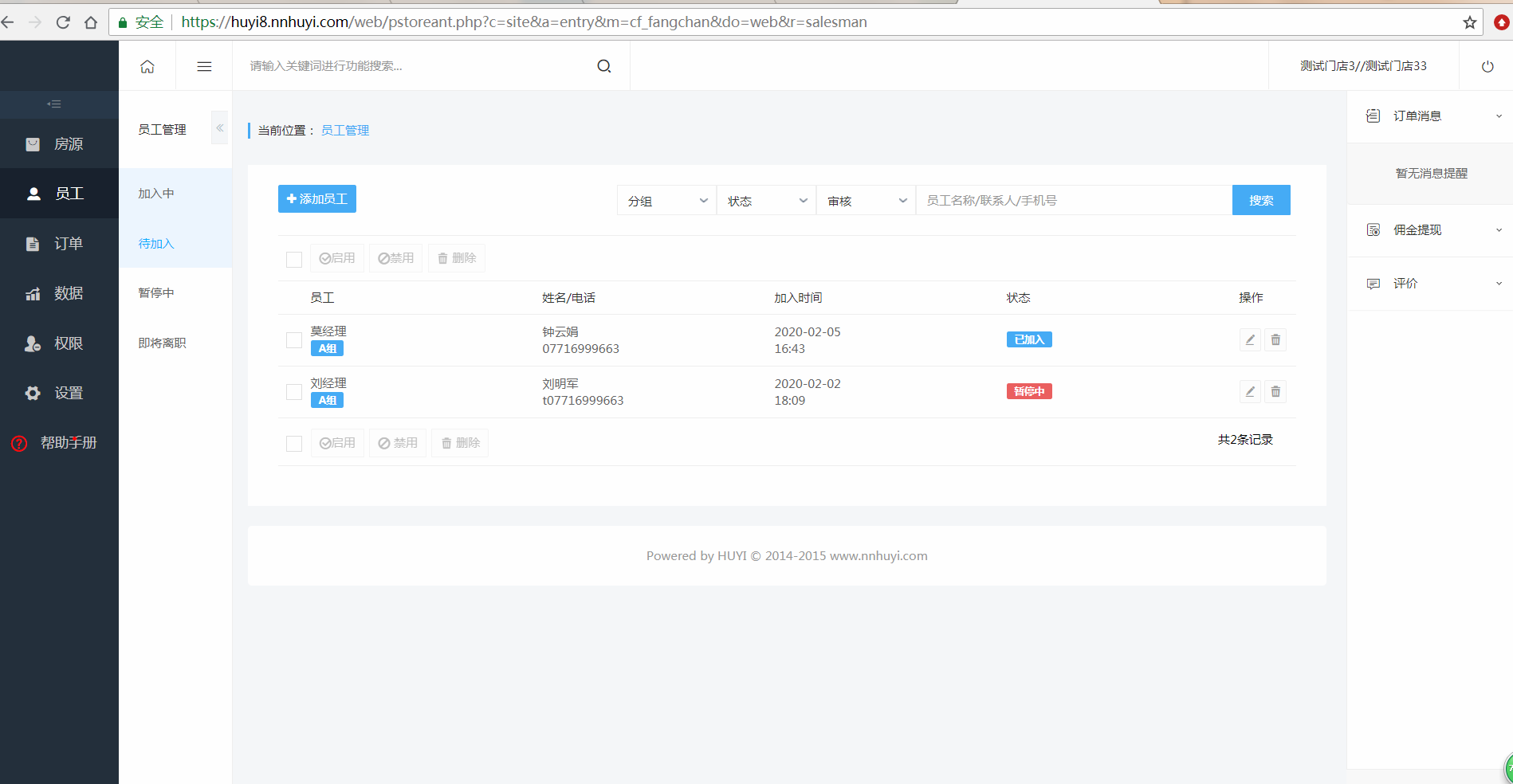This screenshot has width=1513, height=784.
Task: Open 房源 in the sidebar
Action: pyautogui.click(x=59, y=144)
